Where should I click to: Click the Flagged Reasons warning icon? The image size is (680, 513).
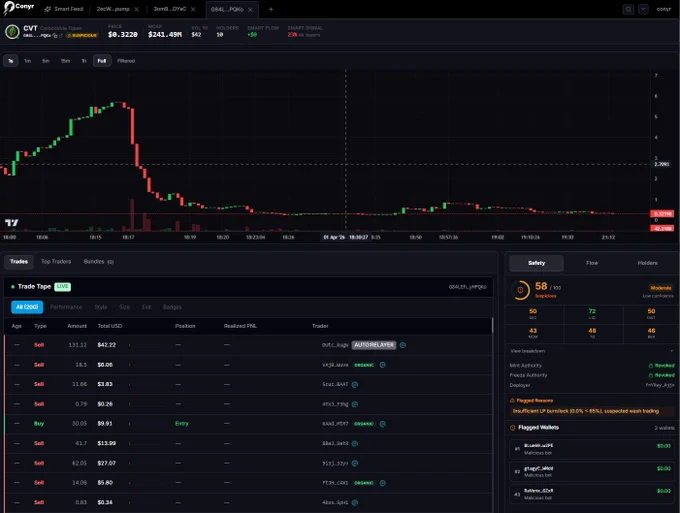coord(512,401)
